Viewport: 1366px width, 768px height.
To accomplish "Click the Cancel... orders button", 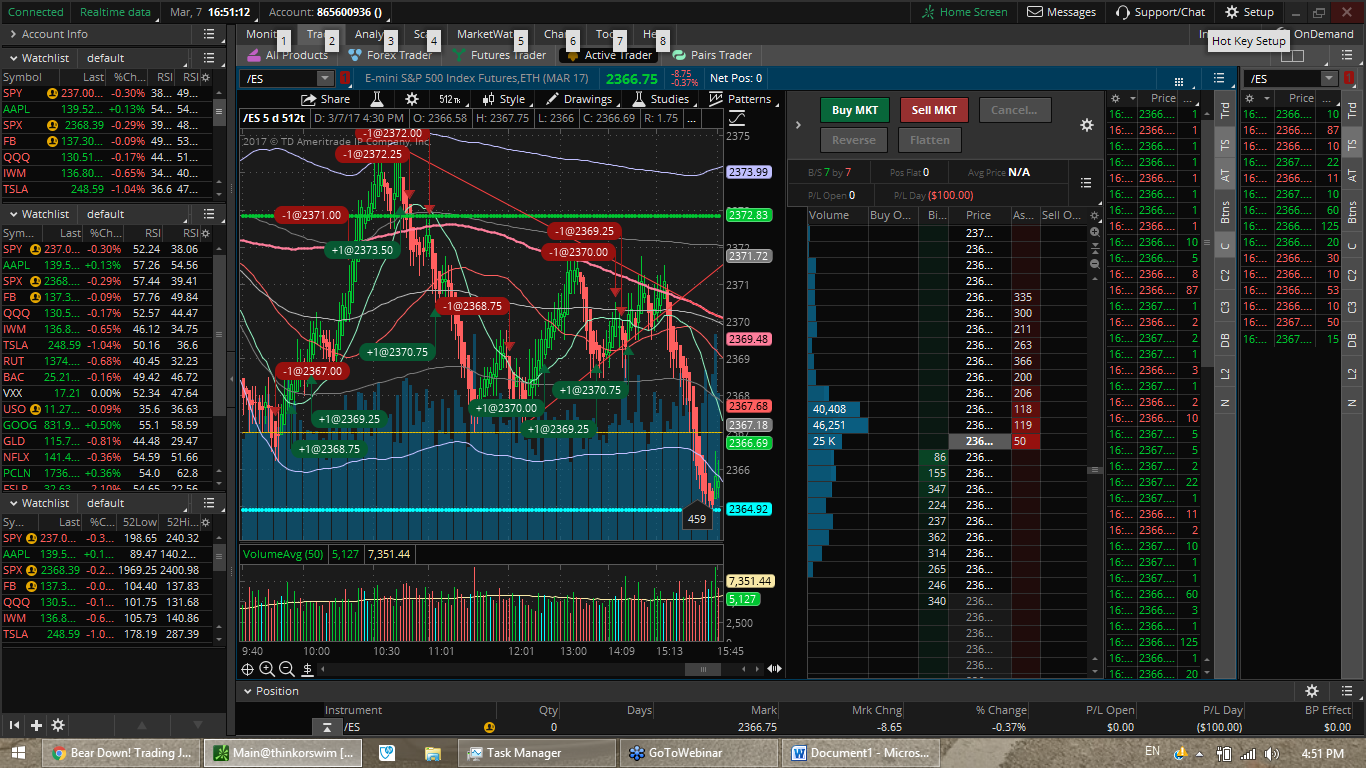I will [x=1015, y=110].
